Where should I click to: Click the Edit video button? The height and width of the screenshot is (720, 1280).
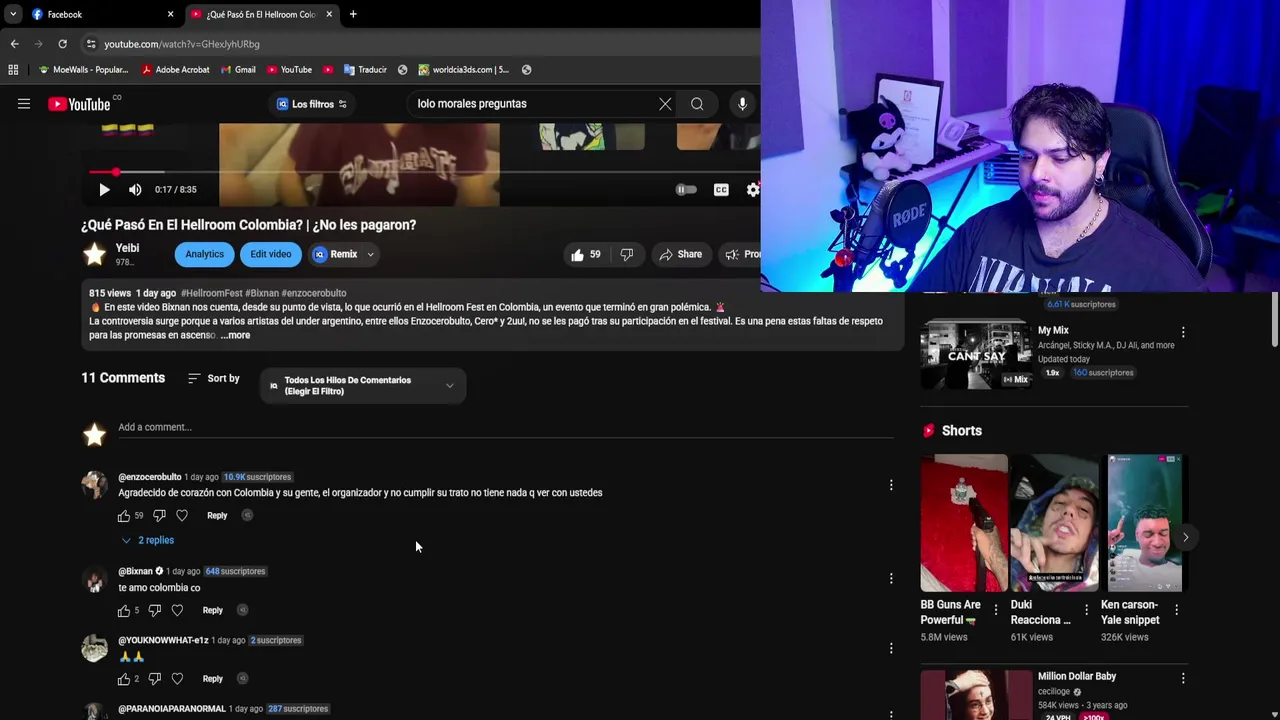pos(271,254)
